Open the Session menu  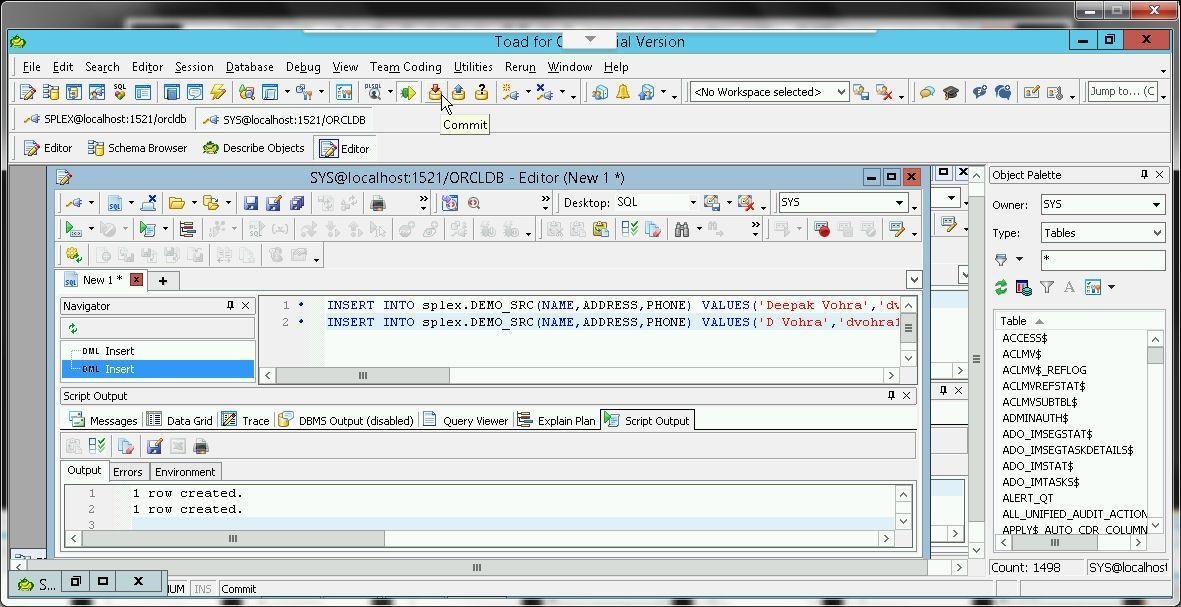[x=194, y=67]
